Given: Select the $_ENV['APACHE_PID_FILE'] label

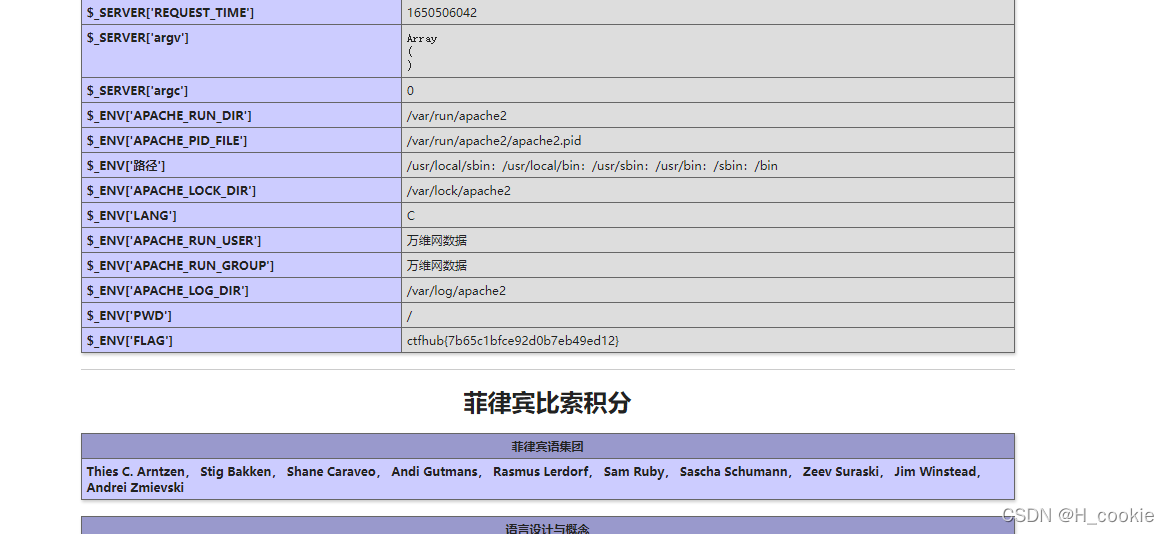Looking at the screenshot, I should 167,140.
